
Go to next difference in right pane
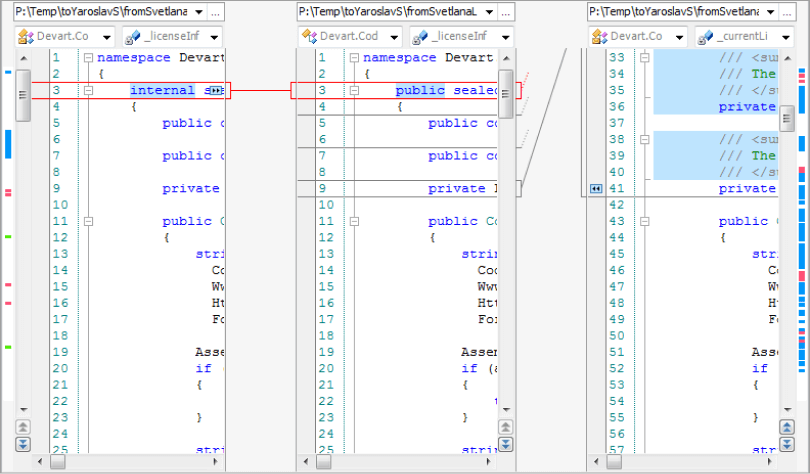787,444
